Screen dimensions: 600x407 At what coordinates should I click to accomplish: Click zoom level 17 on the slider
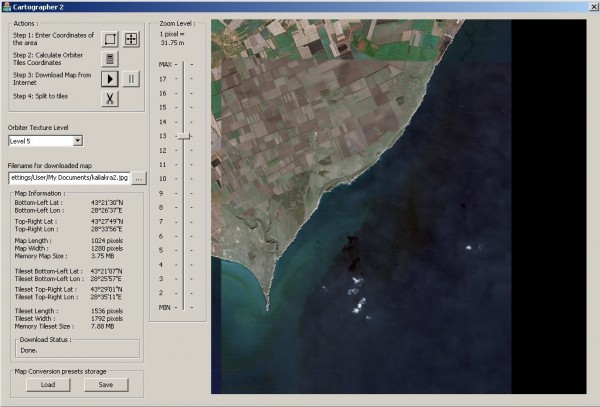[183, 78]
